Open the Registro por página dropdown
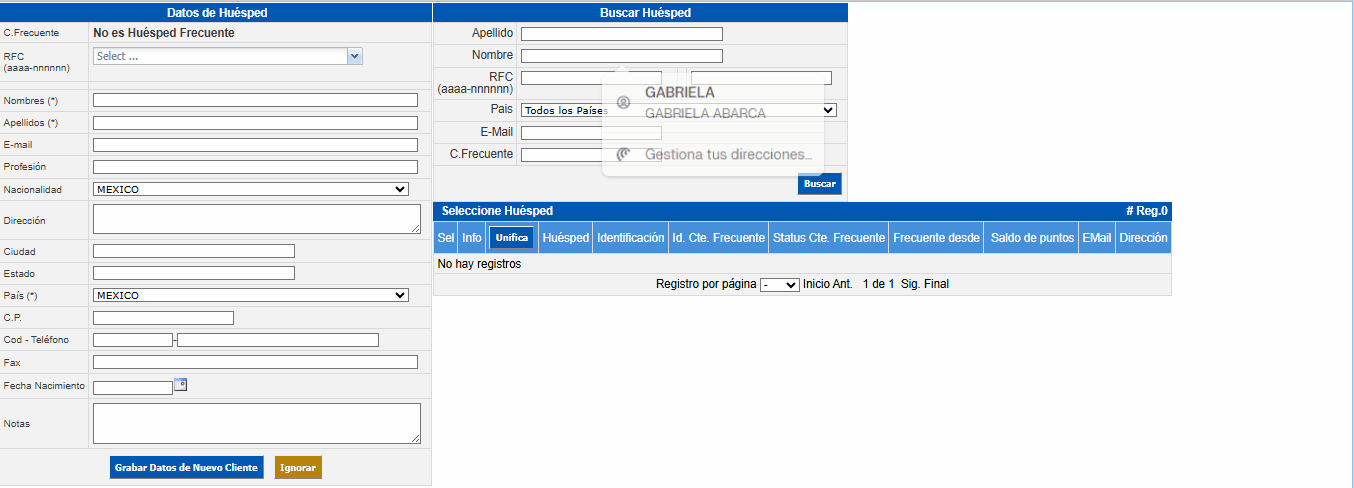 (779, 285)
